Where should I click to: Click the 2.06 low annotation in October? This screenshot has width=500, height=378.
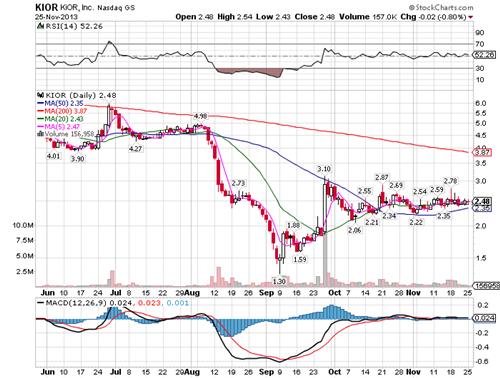pyautogui.click(x=354, y=230)
